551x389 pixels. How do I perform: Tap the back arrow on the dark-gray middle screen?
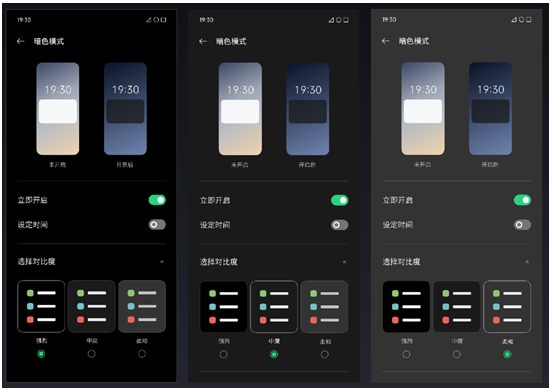point(203,41)
